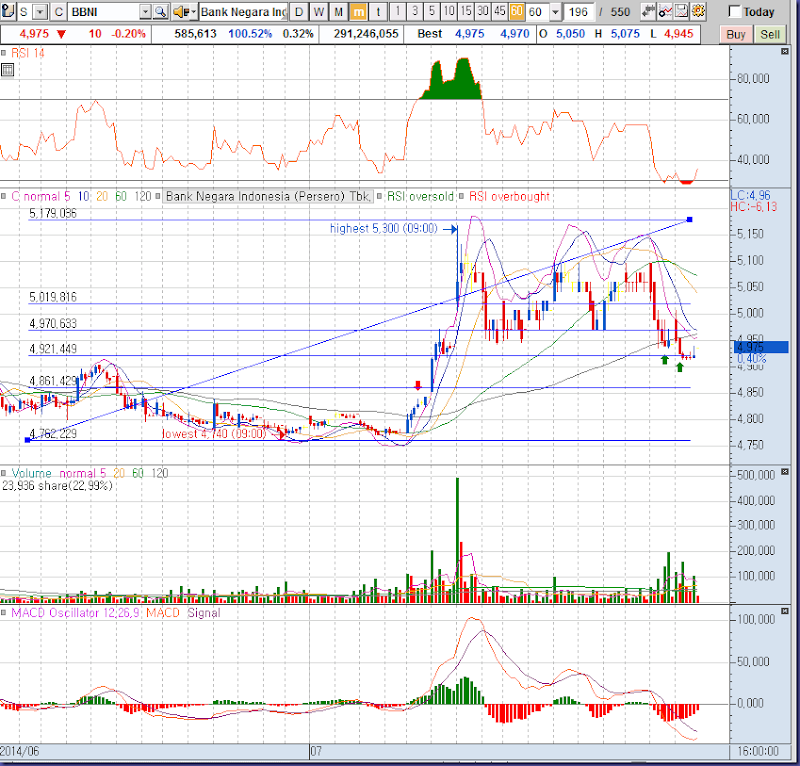
Task: Click the 4,921.449 Fibonacci level label
Action: click(53, 349)
